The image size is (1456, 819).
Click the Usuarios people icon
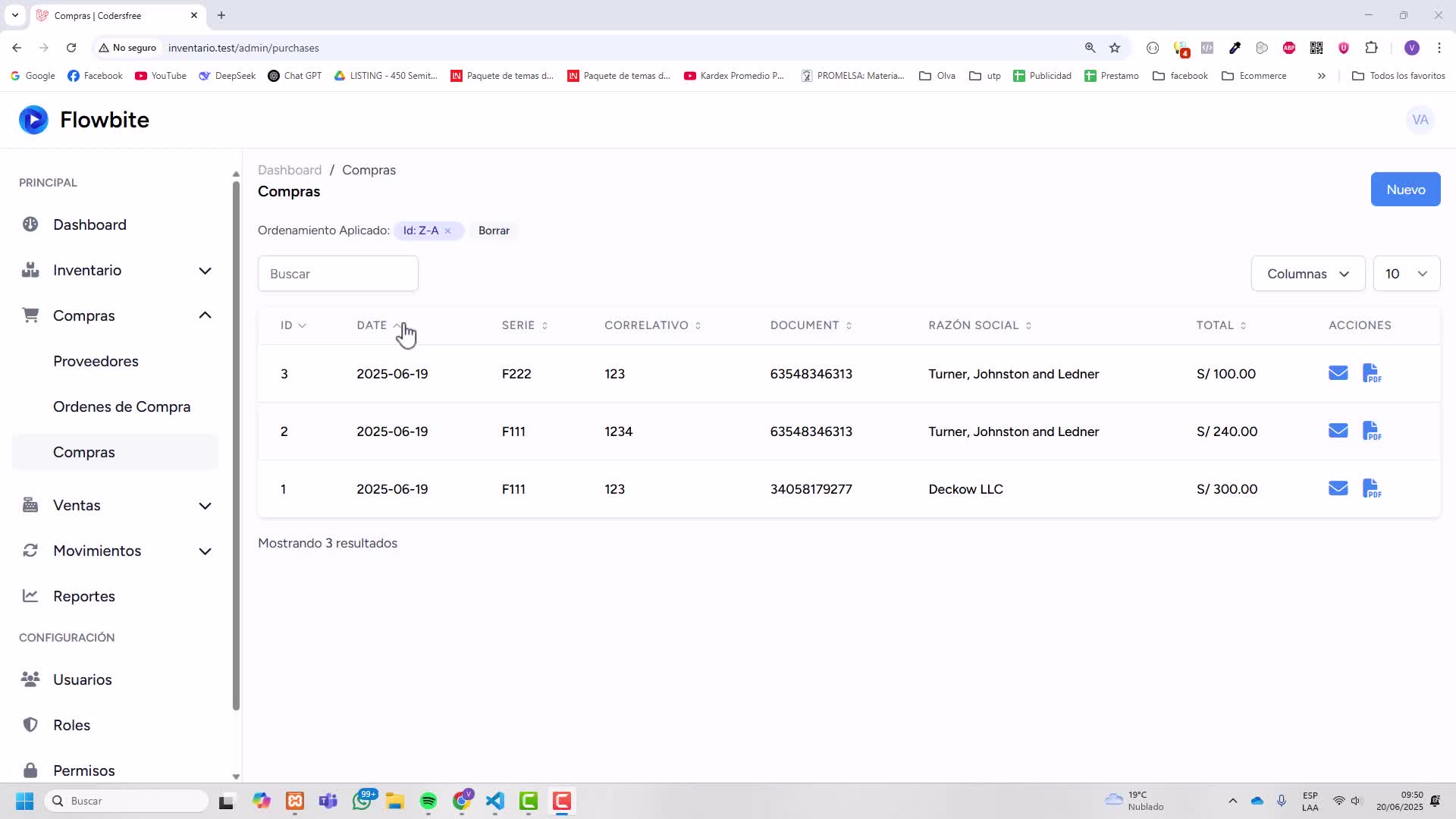click(x=30, y=679)
